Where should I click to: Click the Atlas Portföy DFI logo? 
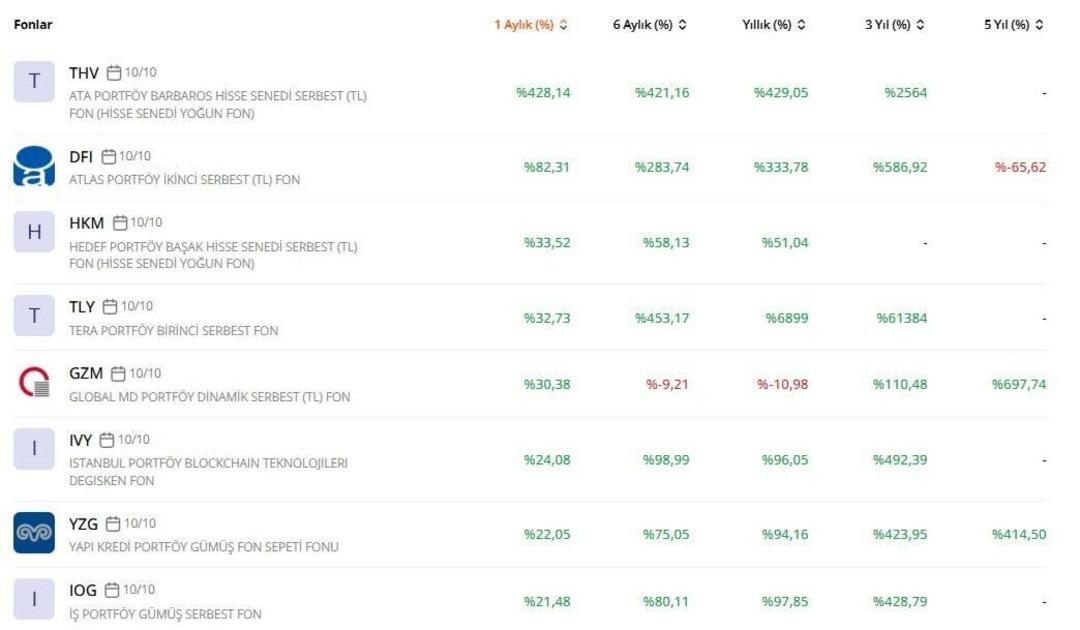(x=34, y=166)
